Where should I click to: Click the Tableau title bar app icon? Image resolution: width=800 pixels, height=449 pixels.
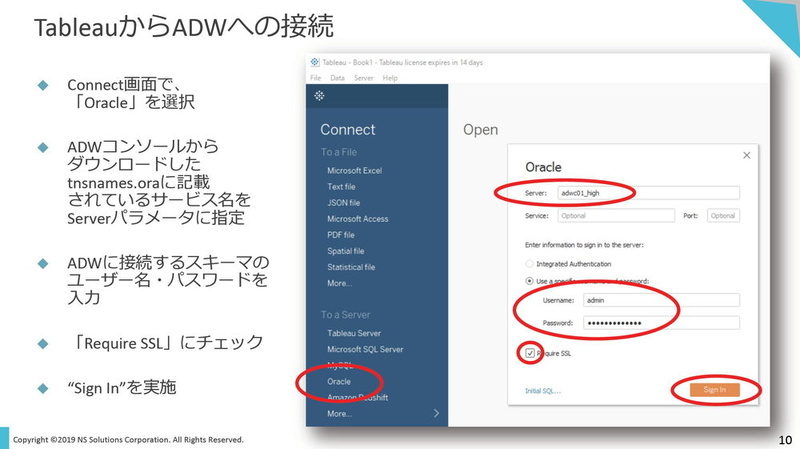[315, 62]
